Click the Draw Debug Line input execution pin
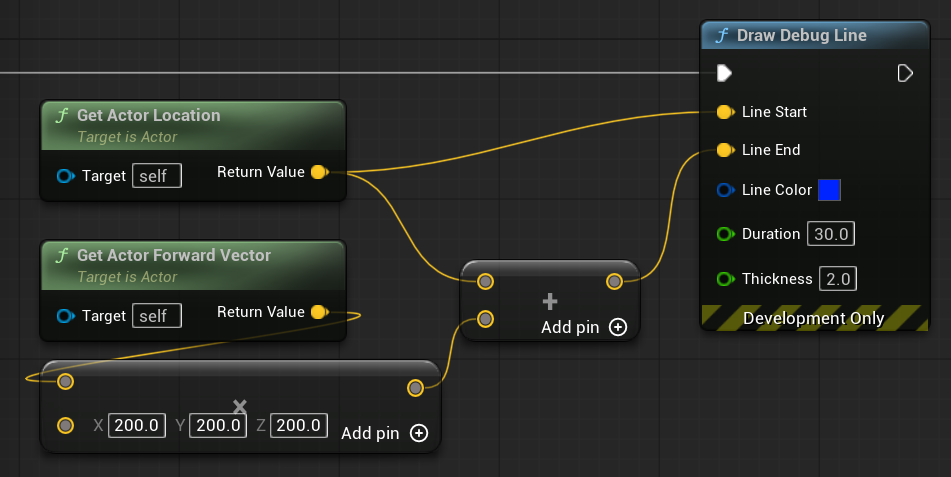The image size is (951, 477). point(725,73)
